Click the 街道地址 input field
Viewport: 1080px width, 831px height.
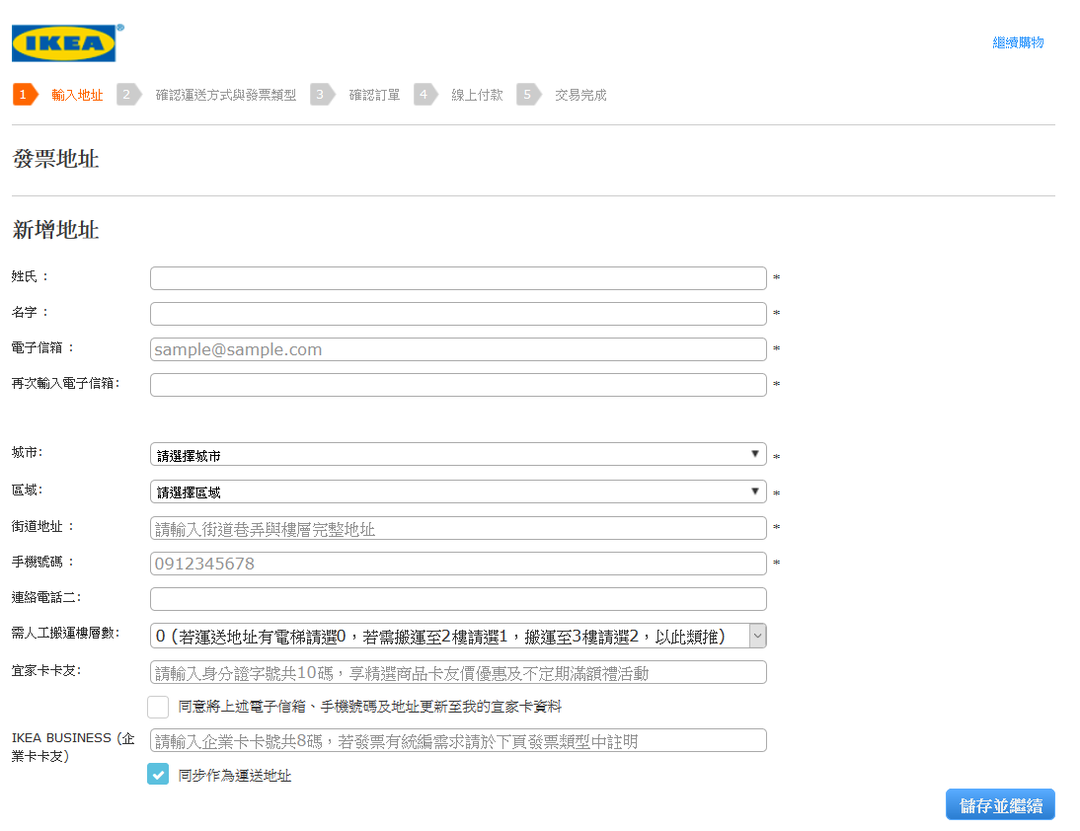(x=458, y=529)
